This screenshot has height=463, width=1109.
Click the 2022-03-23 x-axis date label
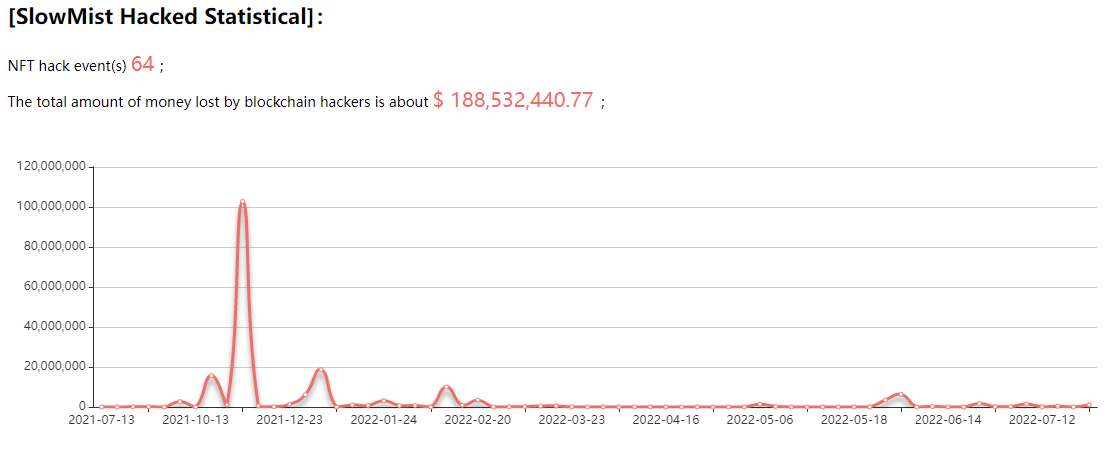pos(571,420)
